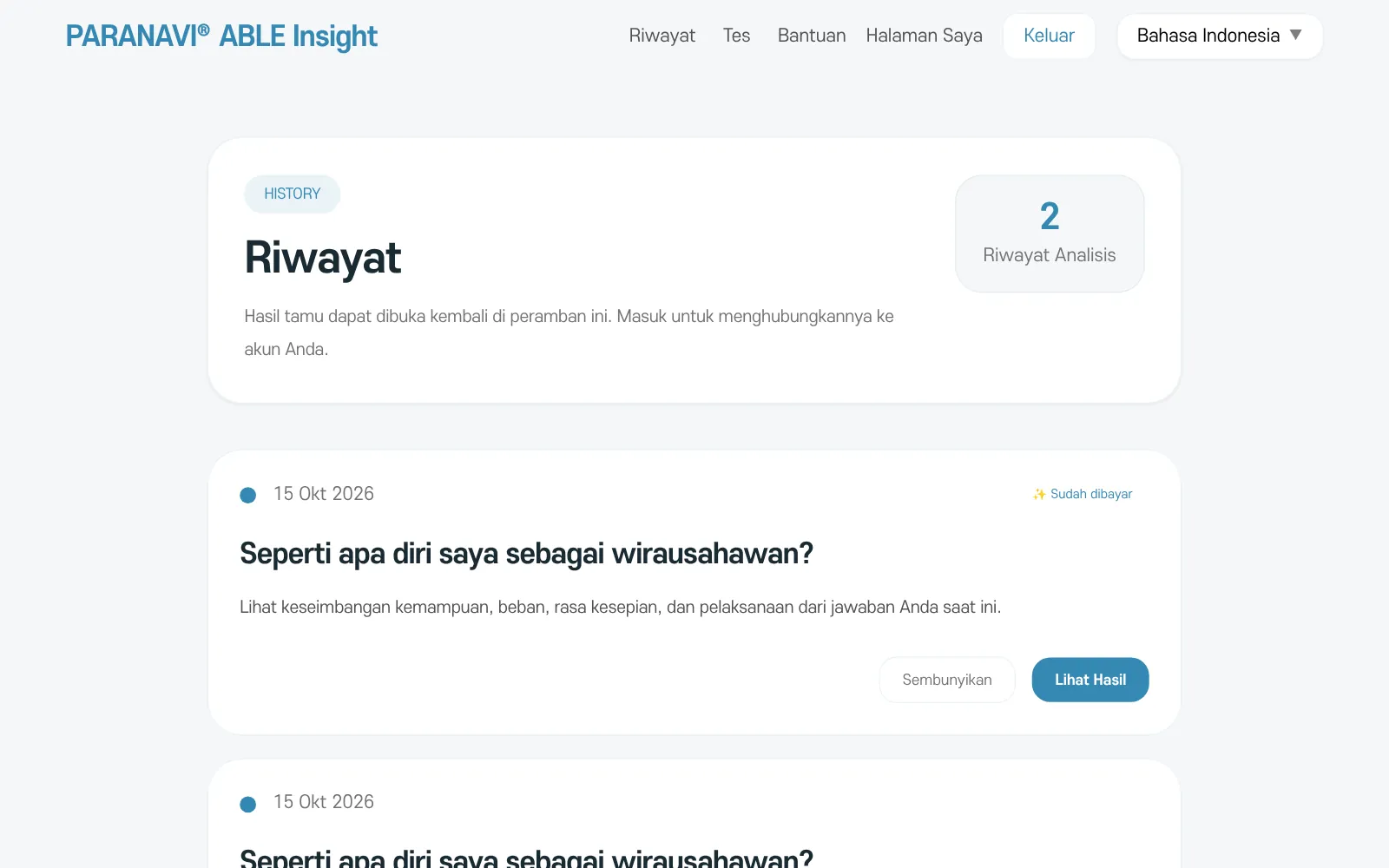
Task: Click the blue dot on the first card
Action: 248,495
